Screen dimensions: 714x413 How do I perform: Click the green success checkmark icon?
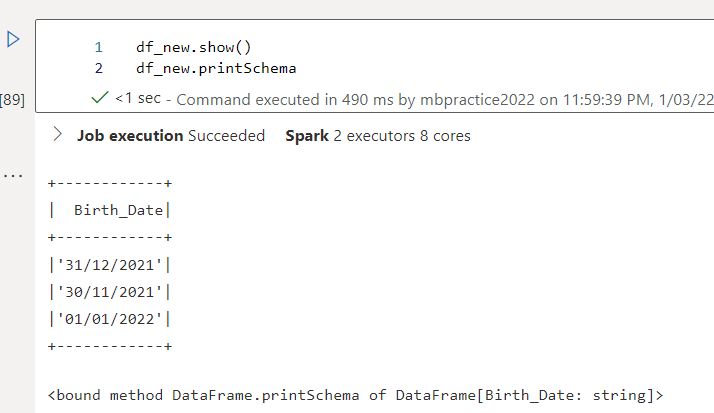pos(99,98)
